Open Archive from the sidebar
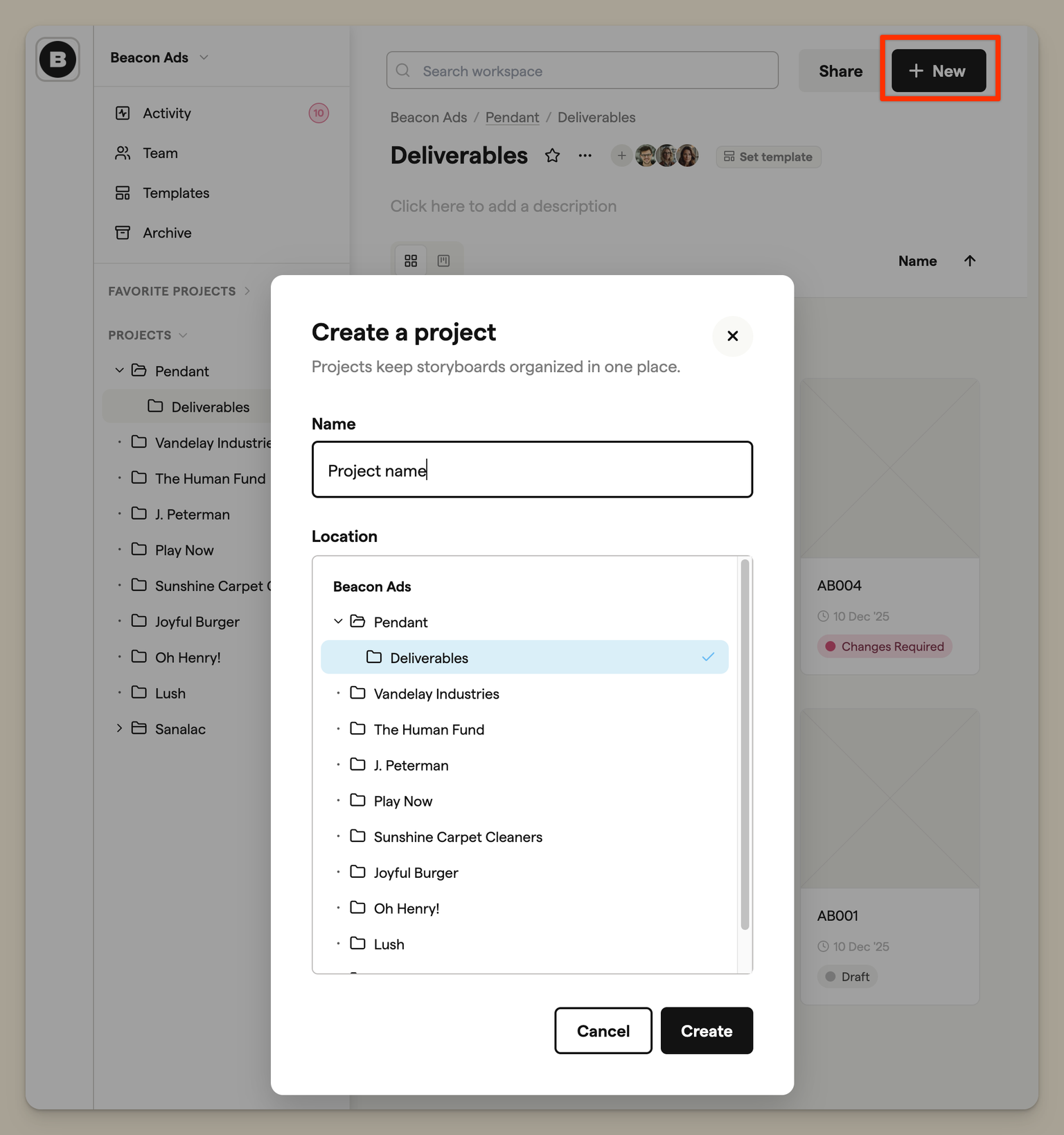The image size is (1064, 1135). pyautogui.click(x=167, y=233)
